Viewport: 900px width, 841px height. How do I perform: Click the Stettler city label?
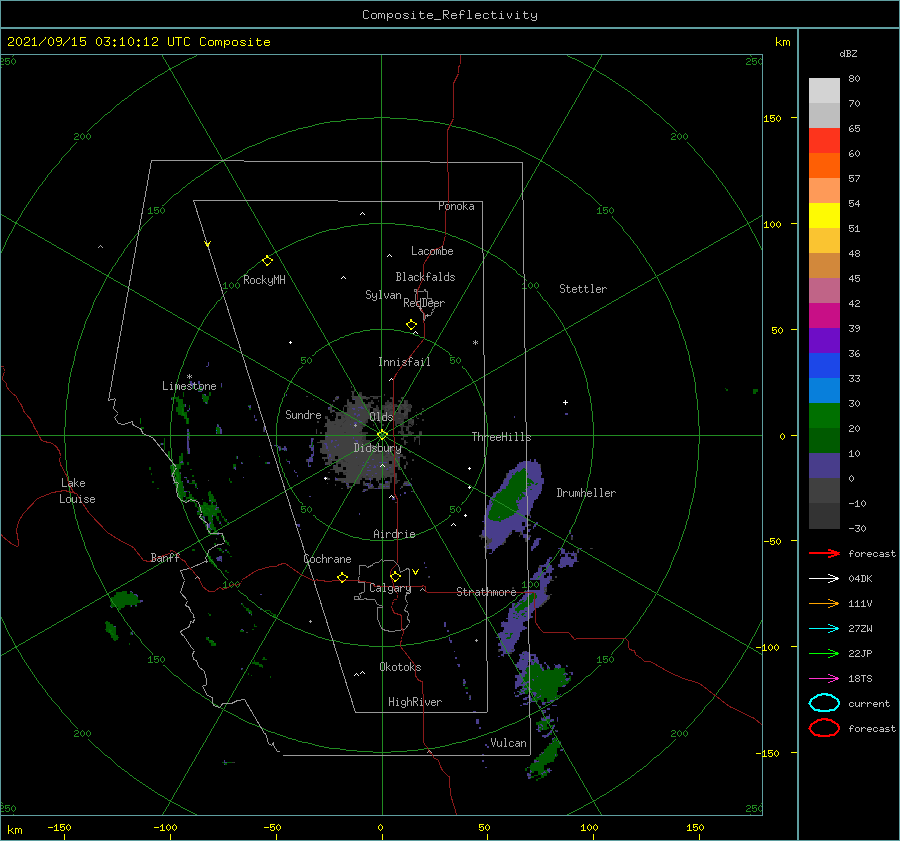[x=583, y=289]
